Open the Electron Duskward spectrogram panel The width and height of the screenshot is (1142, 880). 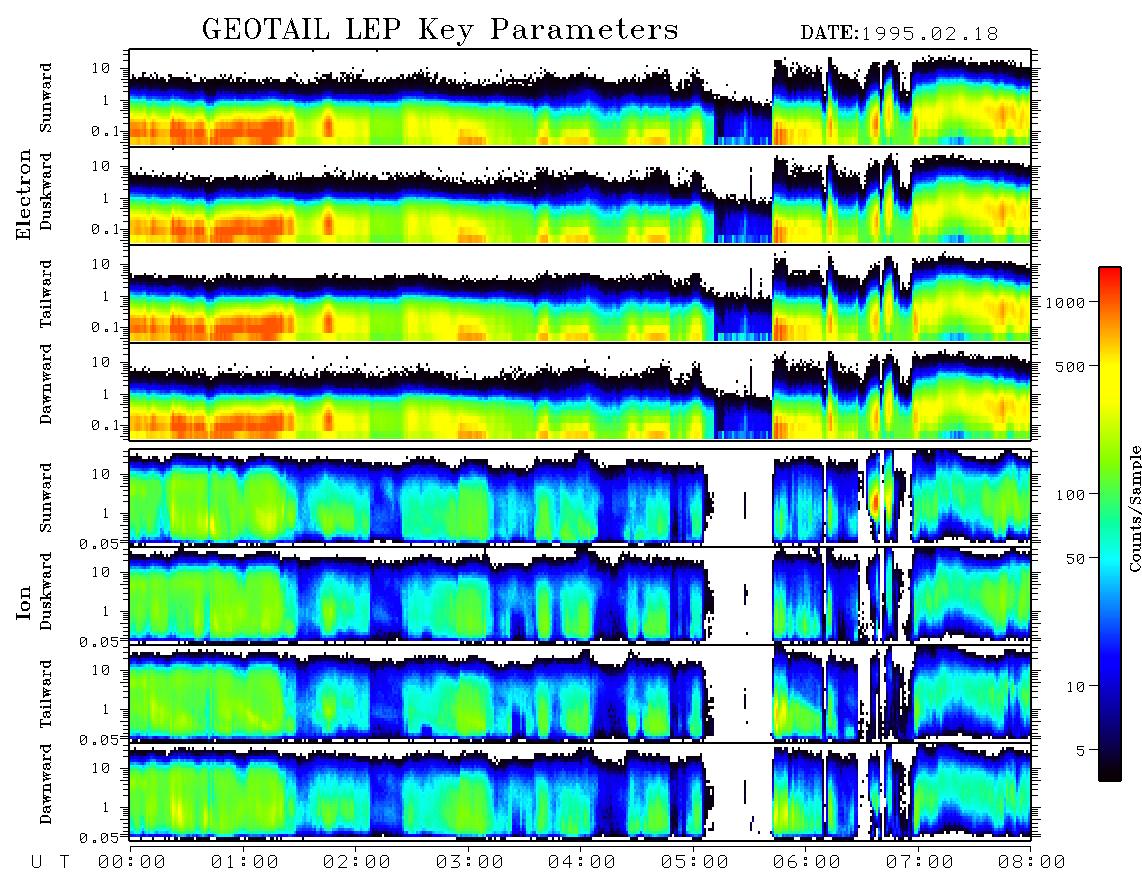tap(580, 195)
